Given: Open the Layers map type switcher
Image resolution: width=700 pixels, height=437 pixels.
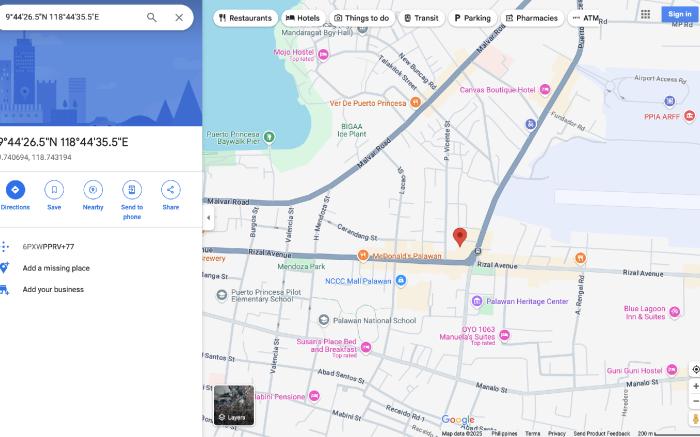Looking at the screenshot, I should [x=233, y=405].
